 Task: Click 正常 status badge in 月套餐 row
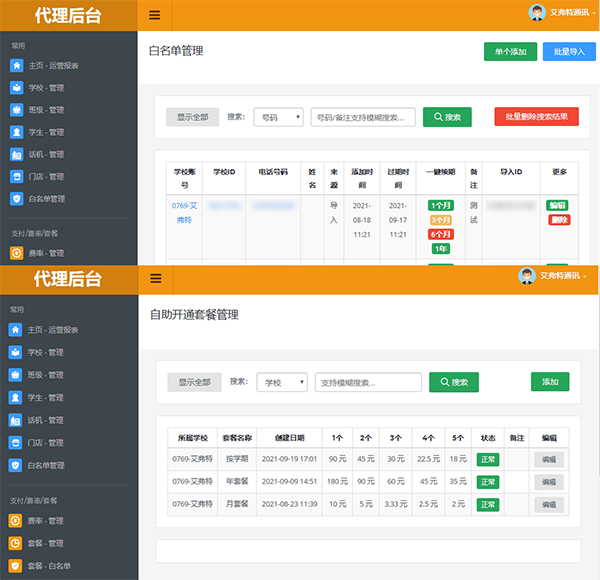[487, 504]
